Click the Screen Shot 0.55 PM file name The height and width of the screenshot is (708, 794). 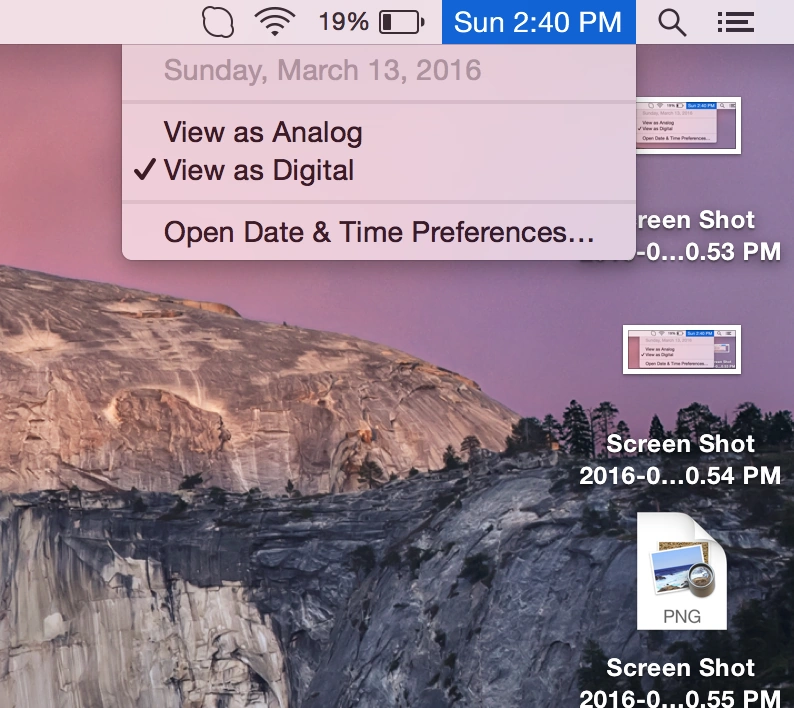(680, 682)
